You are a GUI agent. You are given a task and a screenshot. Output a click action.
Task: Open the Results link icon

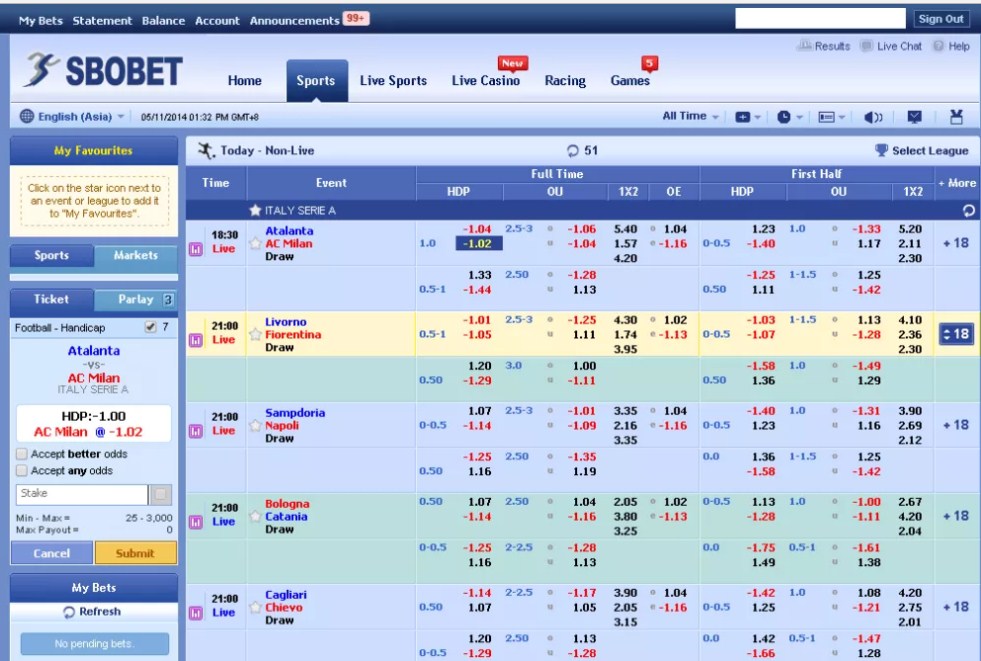805,46
